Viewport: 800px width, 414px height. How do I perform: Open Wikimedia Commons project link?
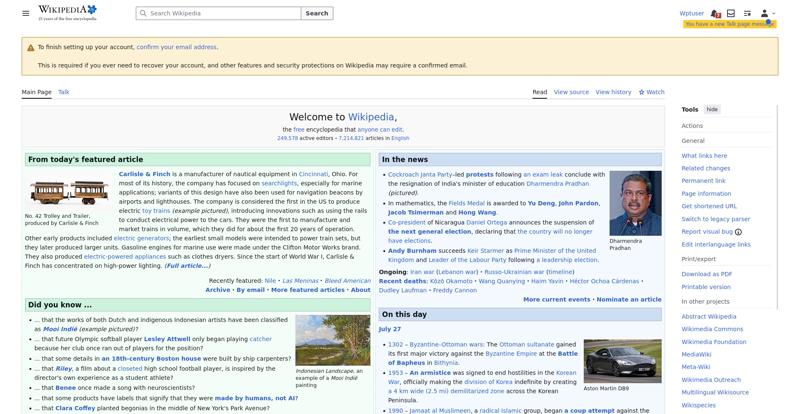(x=712, y=329)
